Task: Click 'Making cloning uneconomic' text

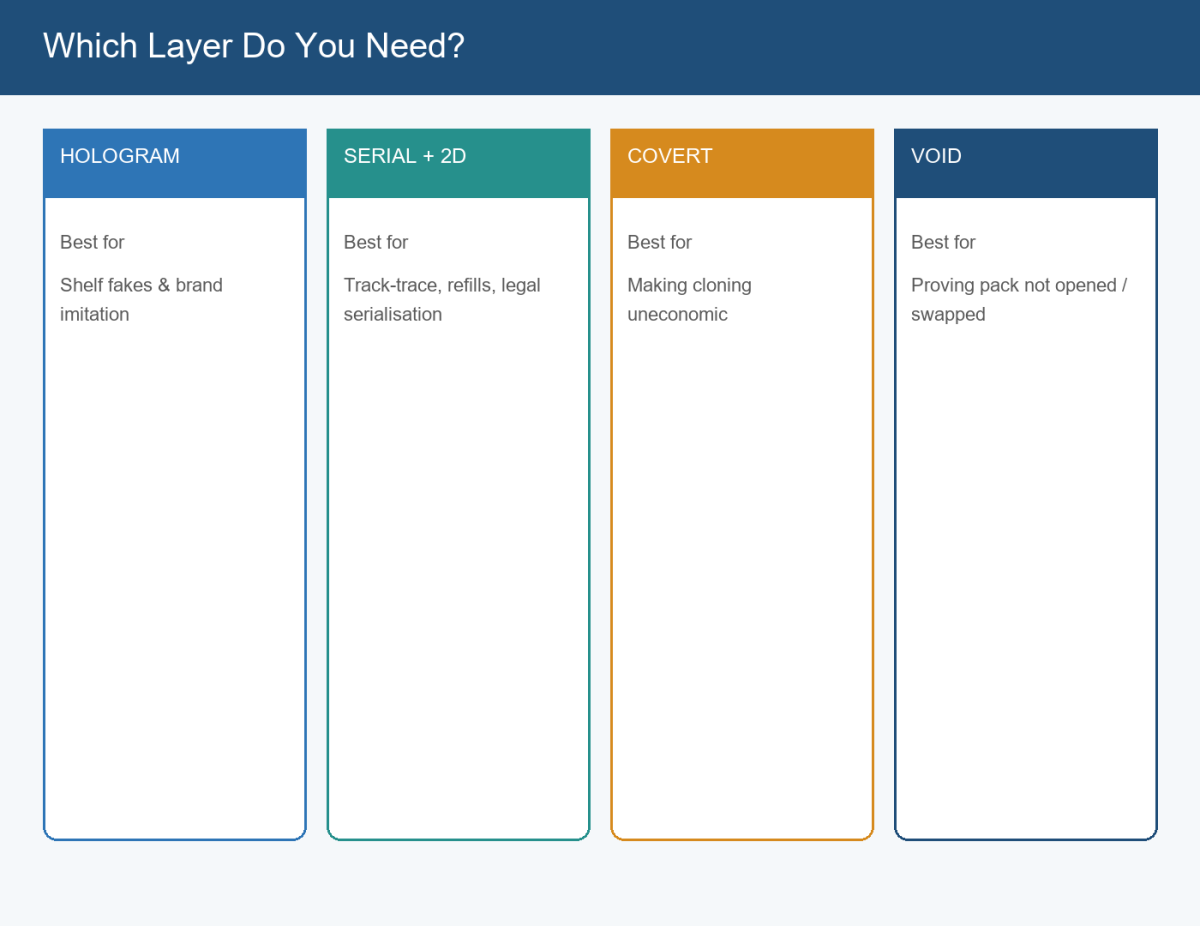Action: pos(689,299)
